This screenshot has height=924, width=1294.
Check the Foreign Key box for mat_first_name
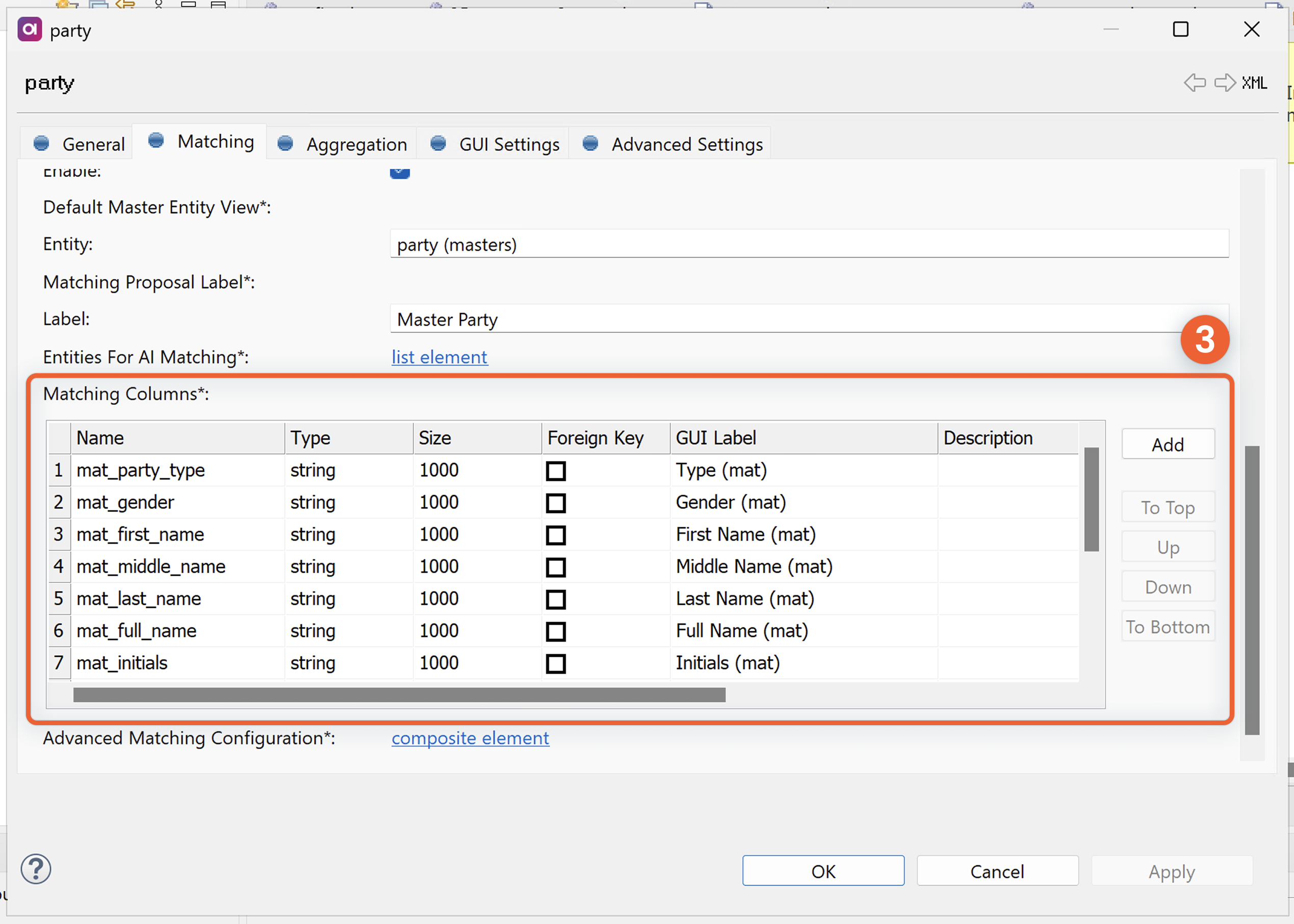[x=556, y=535]
